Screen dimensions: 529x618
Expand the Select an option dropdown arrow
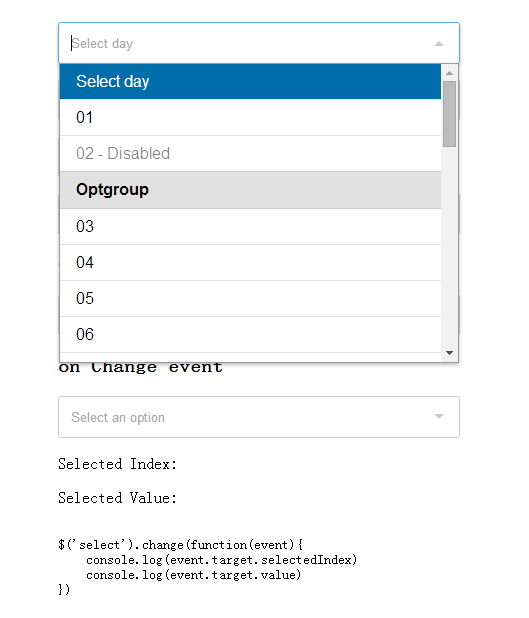coord(439,416)
